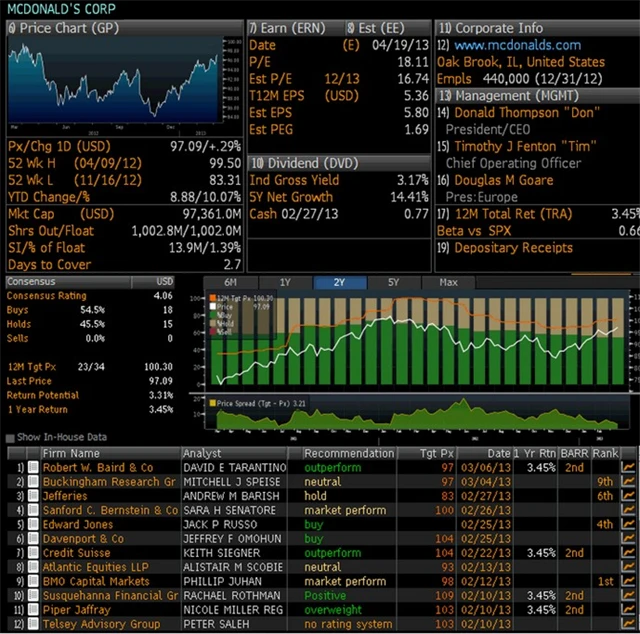Open the chart icon in the Credit Suisse row
The image size is (640, 634).
pyautogui.click(x=631, y=553)
